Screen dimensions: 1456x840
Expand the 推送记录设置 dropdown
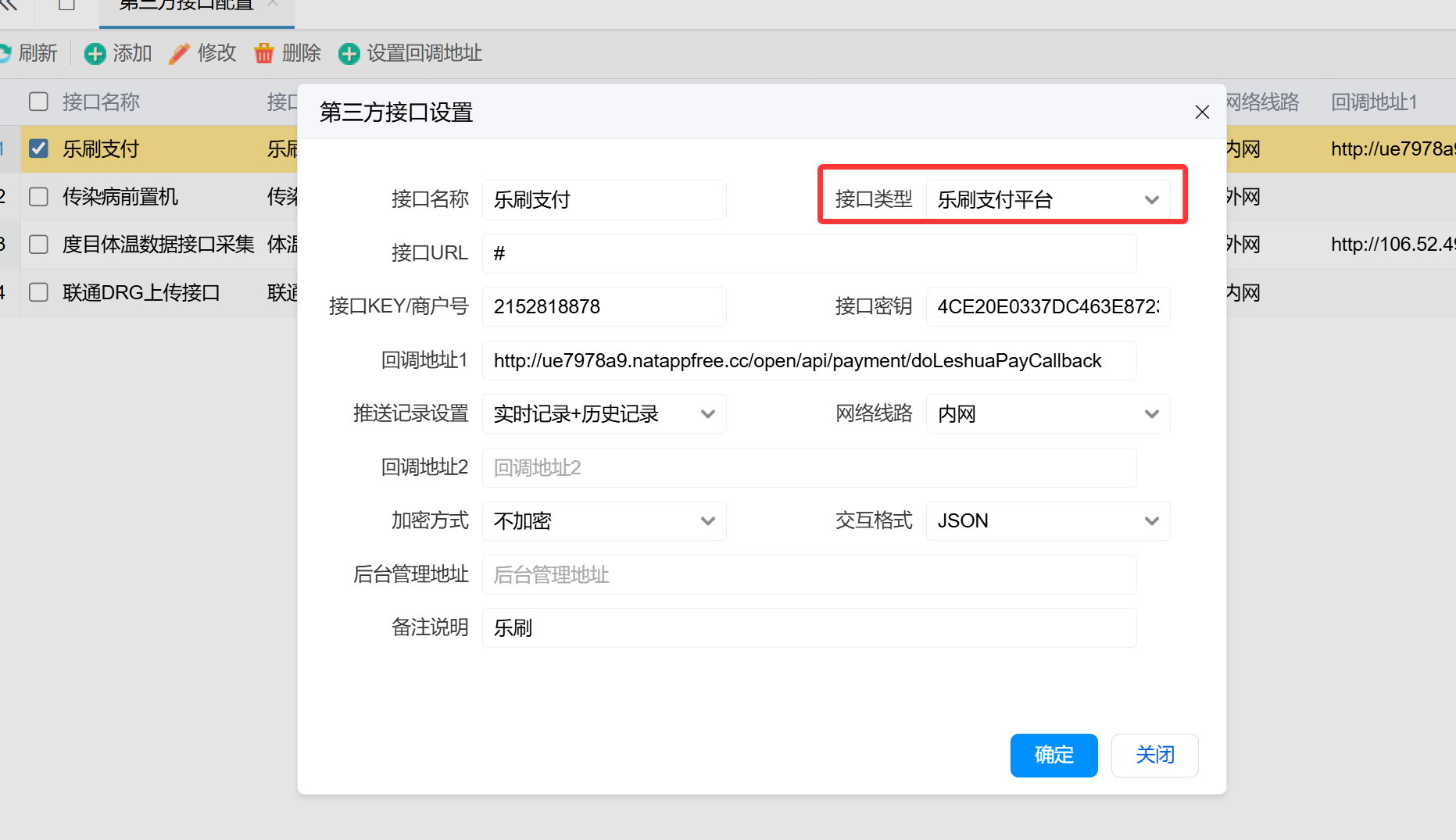point(603,414)
